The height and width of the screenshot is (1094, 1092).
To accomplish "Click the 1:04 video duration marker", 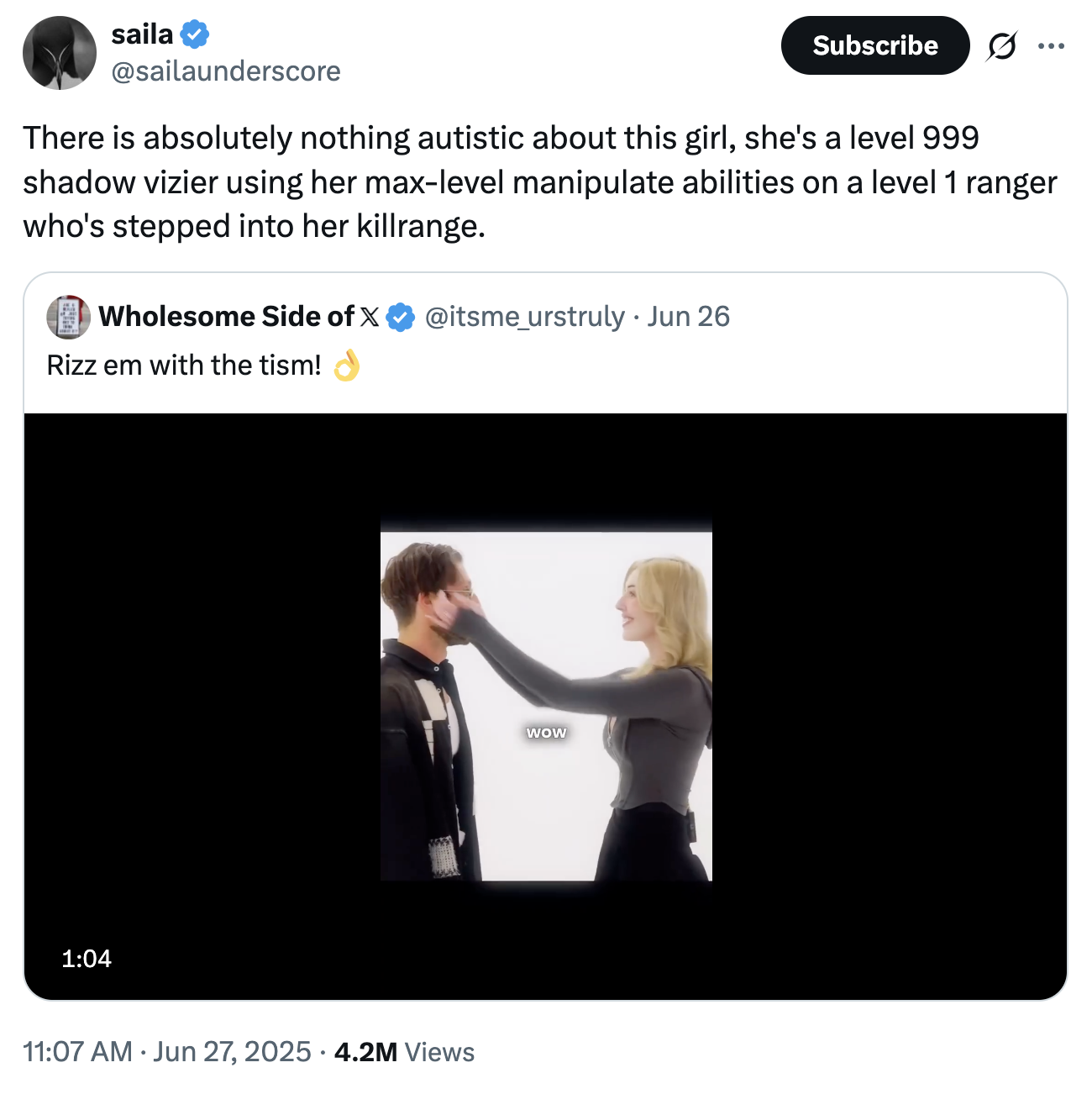I will [86, 958].
